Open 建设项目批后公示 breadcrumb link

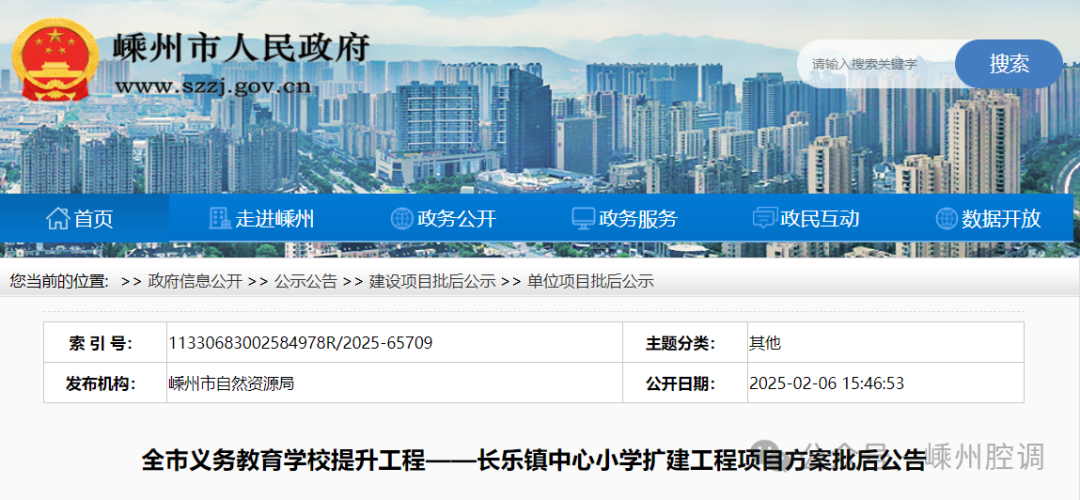tap(432, 282)
